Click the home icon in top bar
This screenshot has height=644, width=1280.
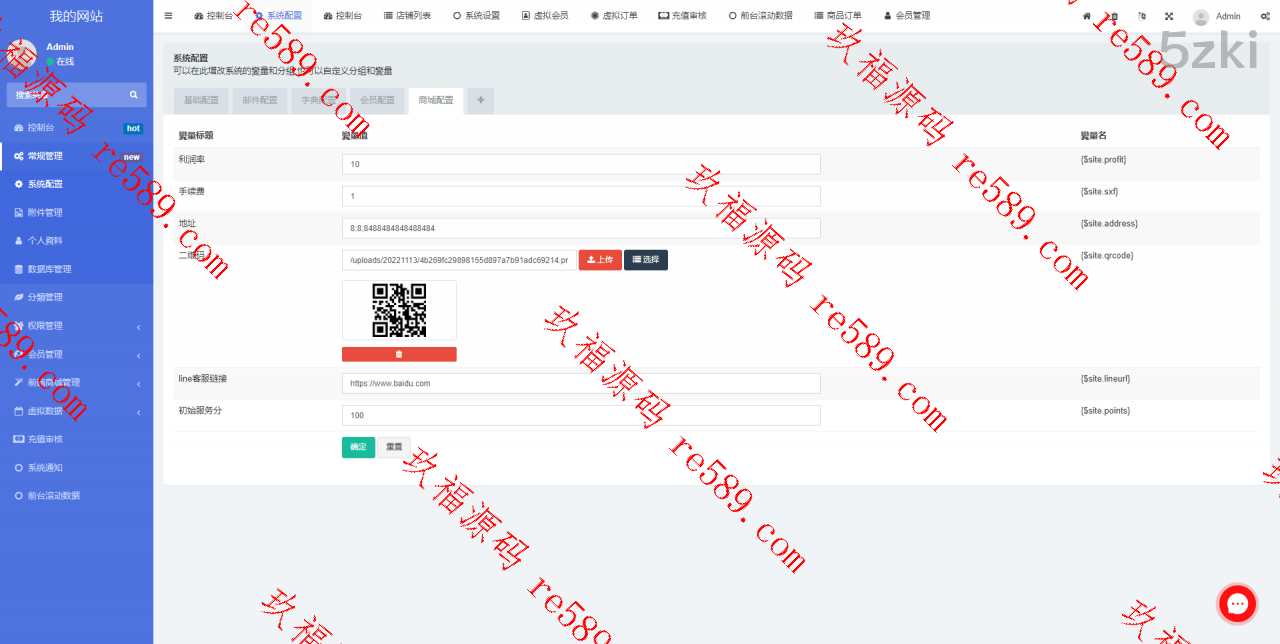click(x=1087, y=16)
